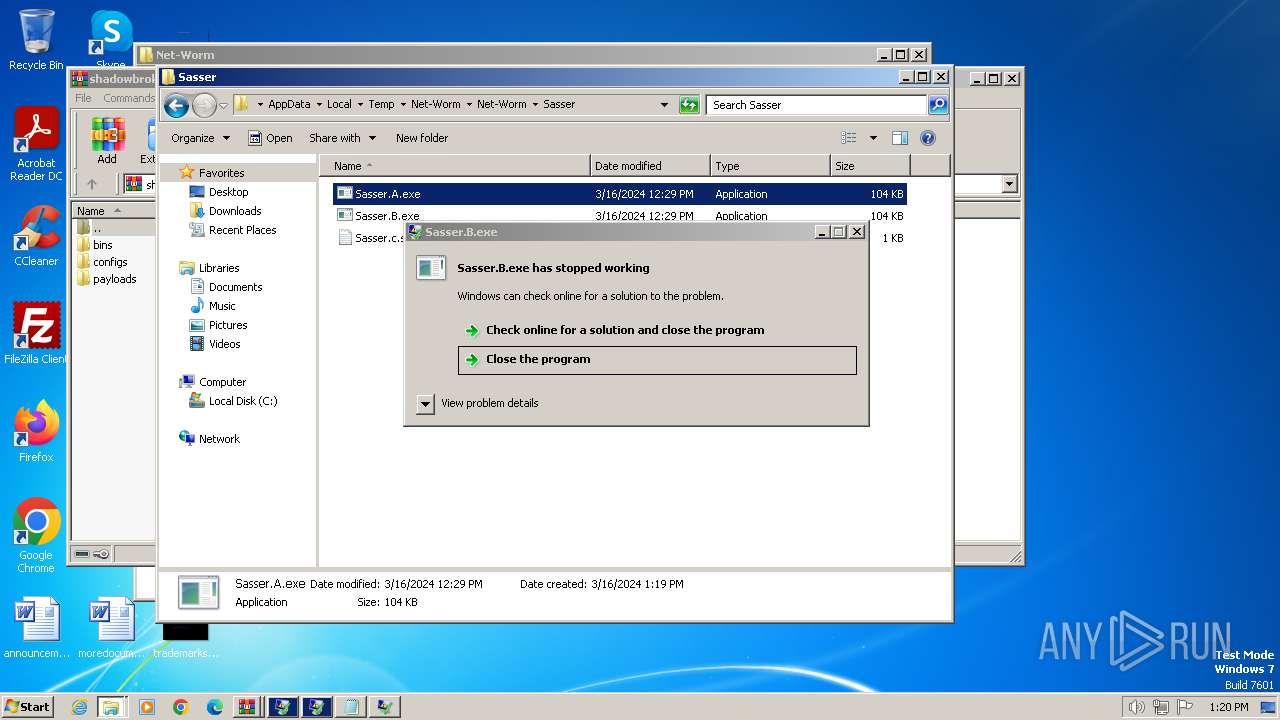Open the configs folder in WinRAR

110,262
